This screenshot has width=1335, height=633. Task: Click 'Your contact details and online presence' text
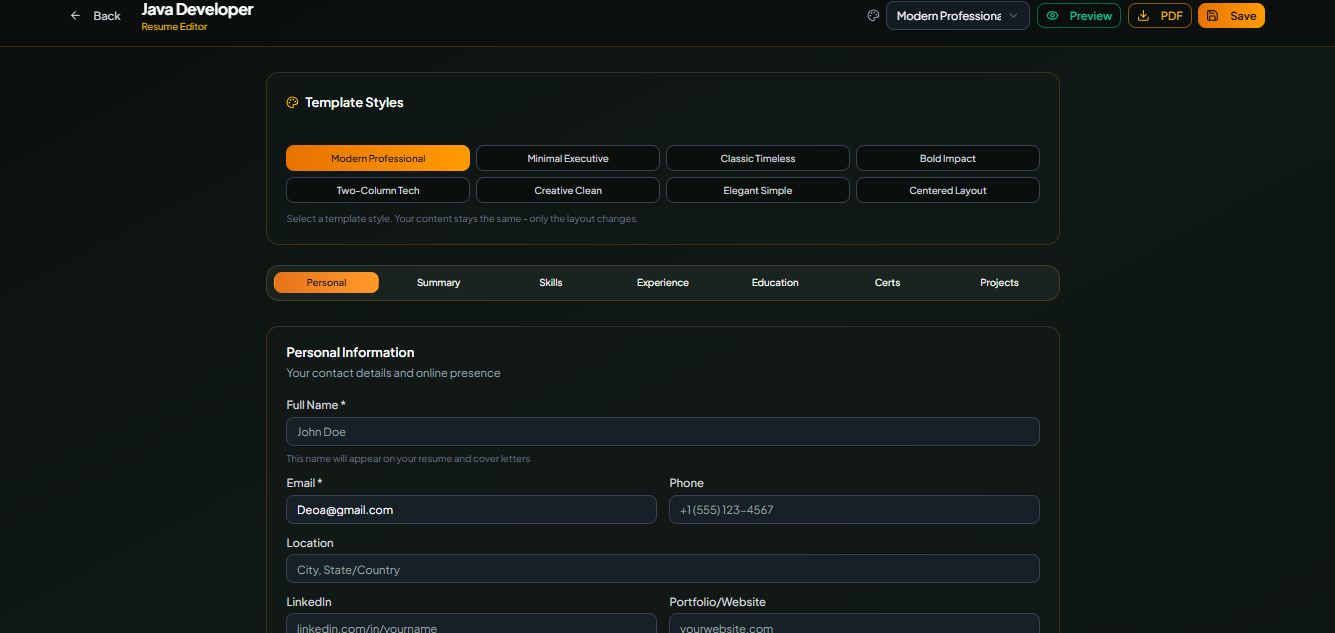pos(393,373)
